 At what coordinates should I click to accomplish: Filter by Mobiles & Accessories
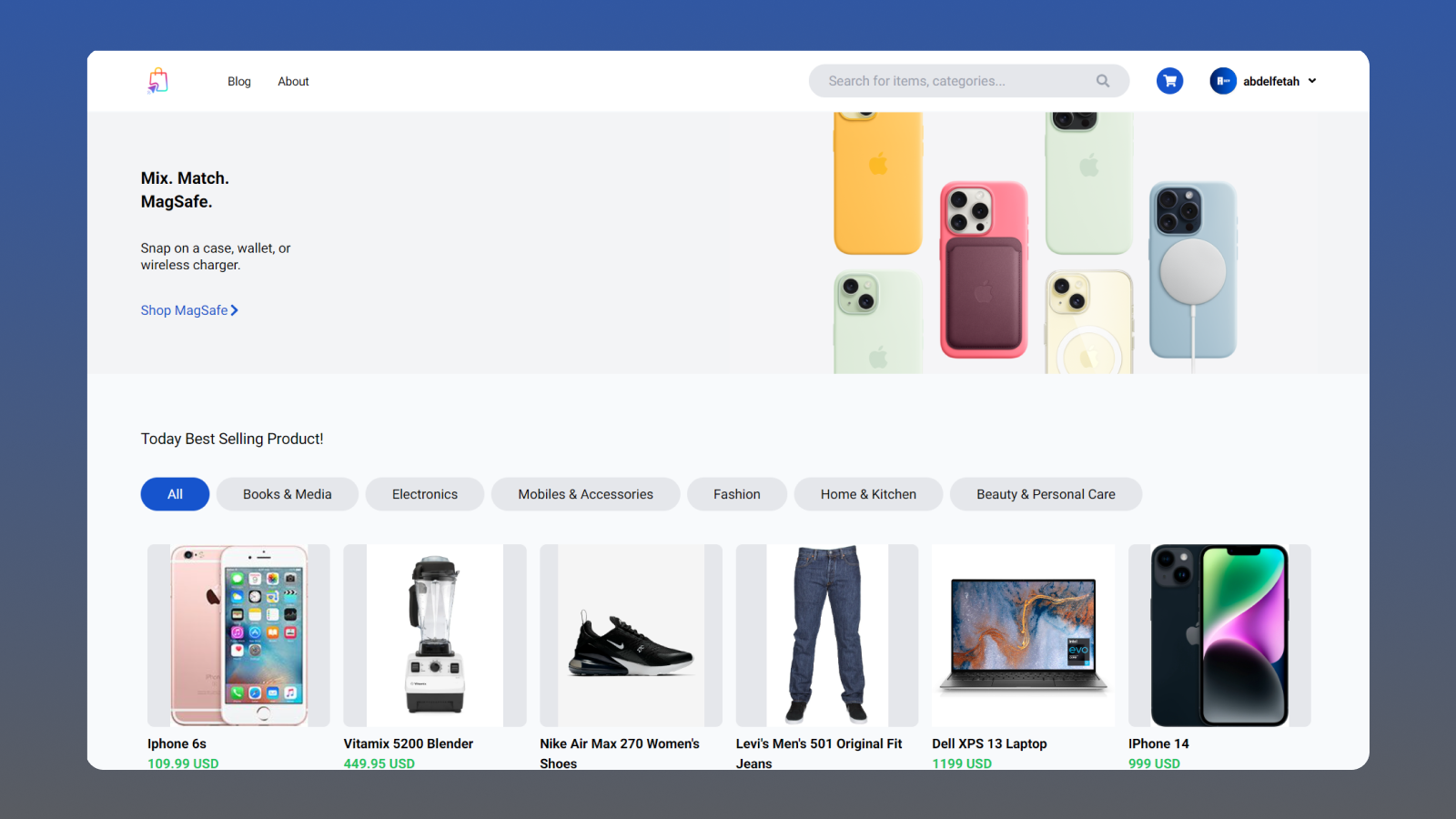click(x=586, y=494)
